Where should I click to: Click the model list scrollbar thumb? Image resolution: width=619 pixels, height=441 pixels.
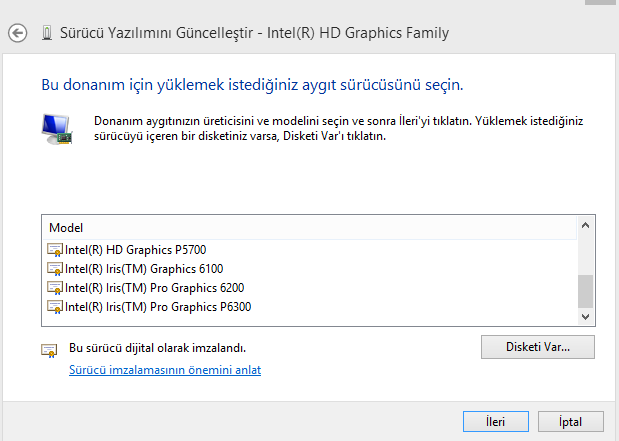(x=586, y=291)
